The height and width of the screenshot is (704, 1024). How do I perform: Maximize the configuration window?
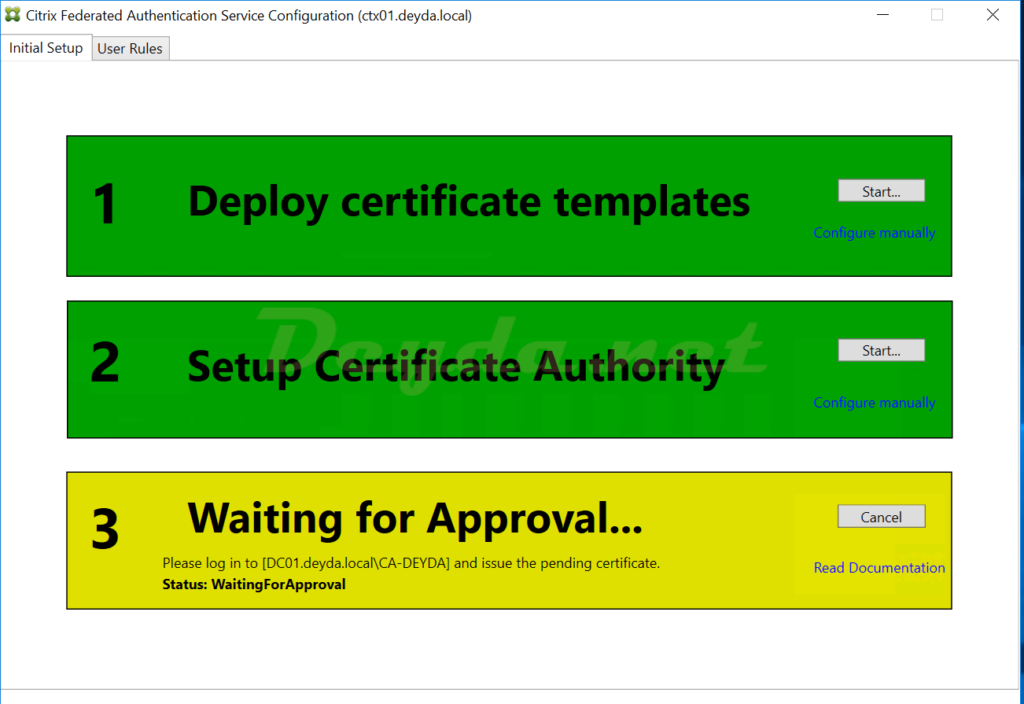[937, 15]
